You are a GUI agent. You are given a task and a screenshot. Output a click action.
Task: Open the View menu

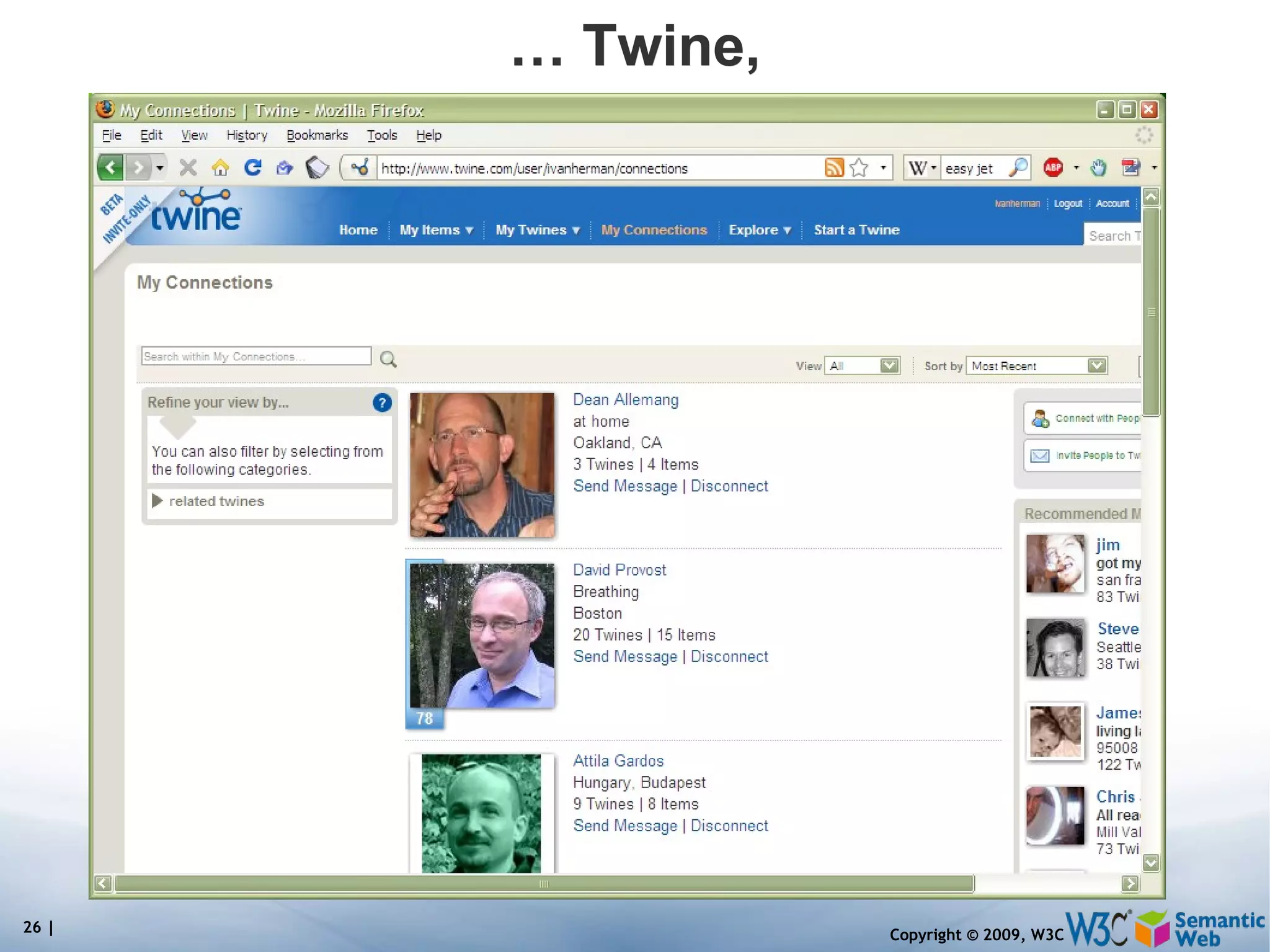click(x=194, y=135)
